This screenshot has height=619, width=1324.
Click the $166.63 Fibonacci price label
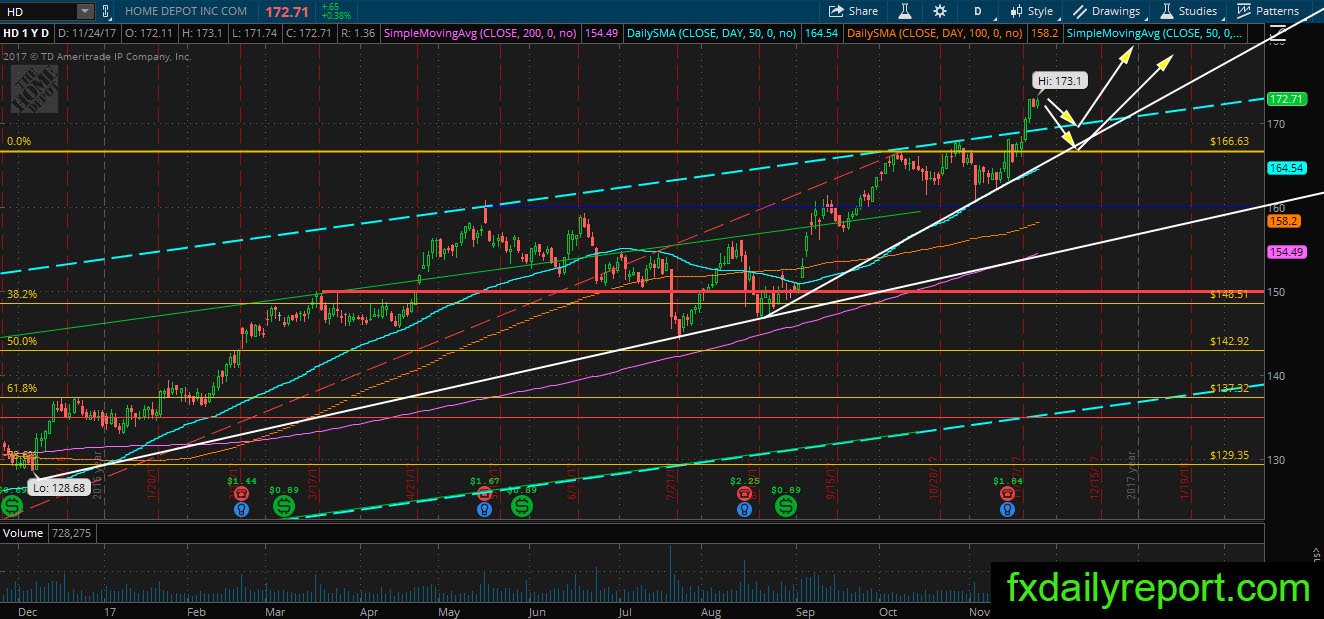pos(1229,142)
